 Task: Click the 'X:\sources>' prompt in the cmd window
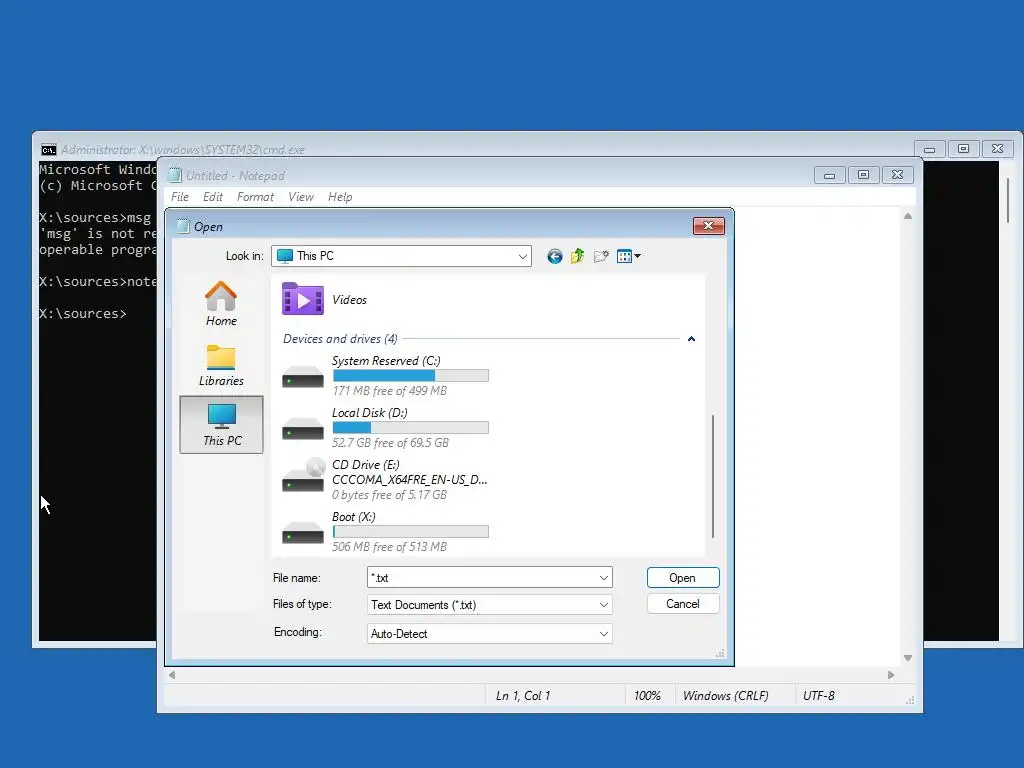click(82, 314)
